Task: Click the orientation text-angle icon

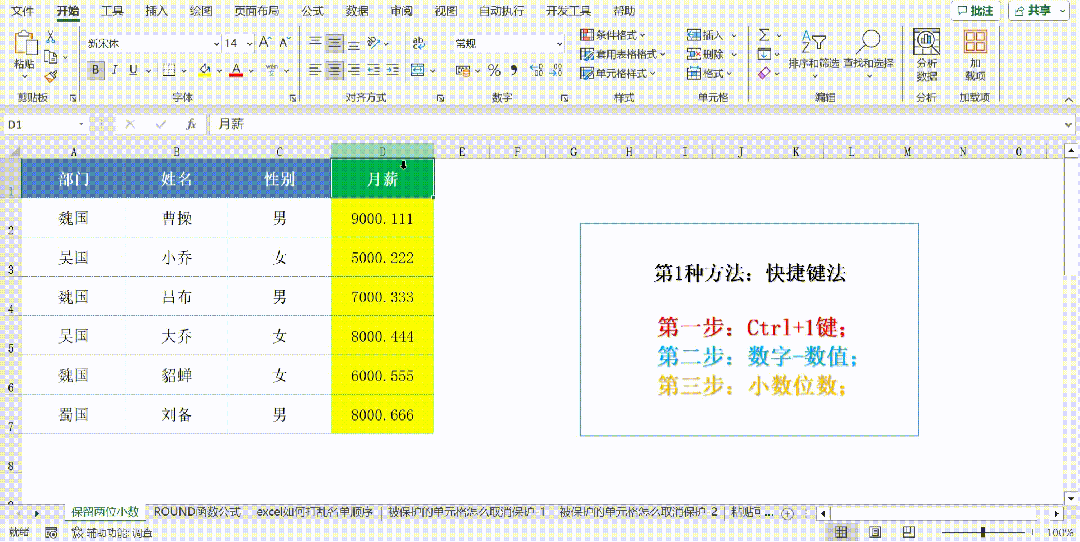Action: 373,43
